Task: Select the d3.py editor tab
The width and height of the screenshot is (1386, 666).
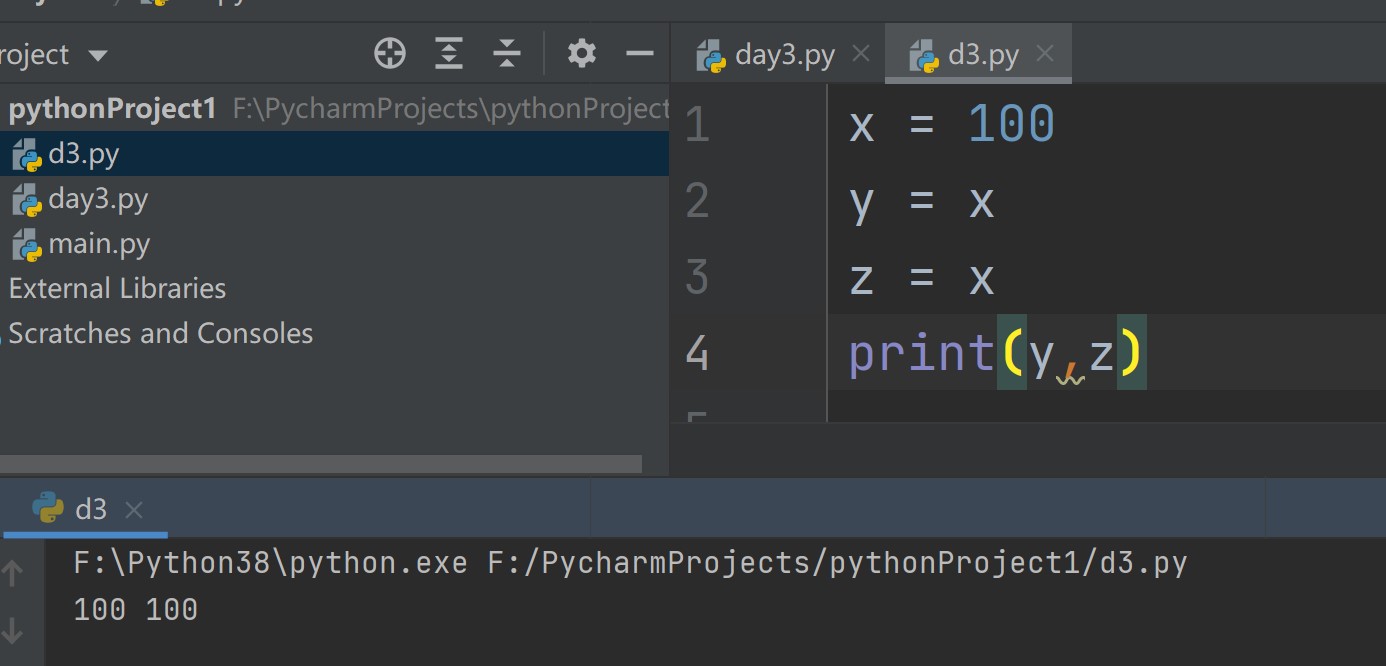Action: (982, 55)
